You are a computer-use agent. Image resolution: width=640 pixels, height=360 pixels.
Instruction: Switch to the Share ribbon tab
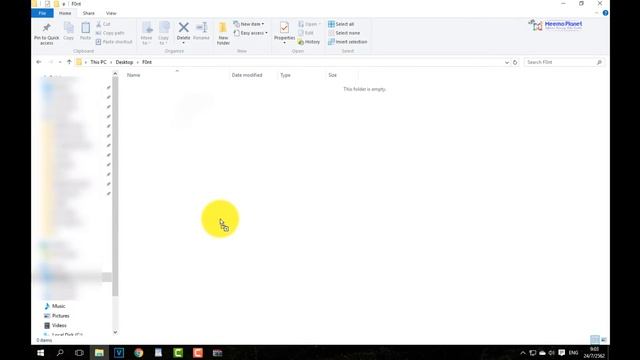click(89, 13)
